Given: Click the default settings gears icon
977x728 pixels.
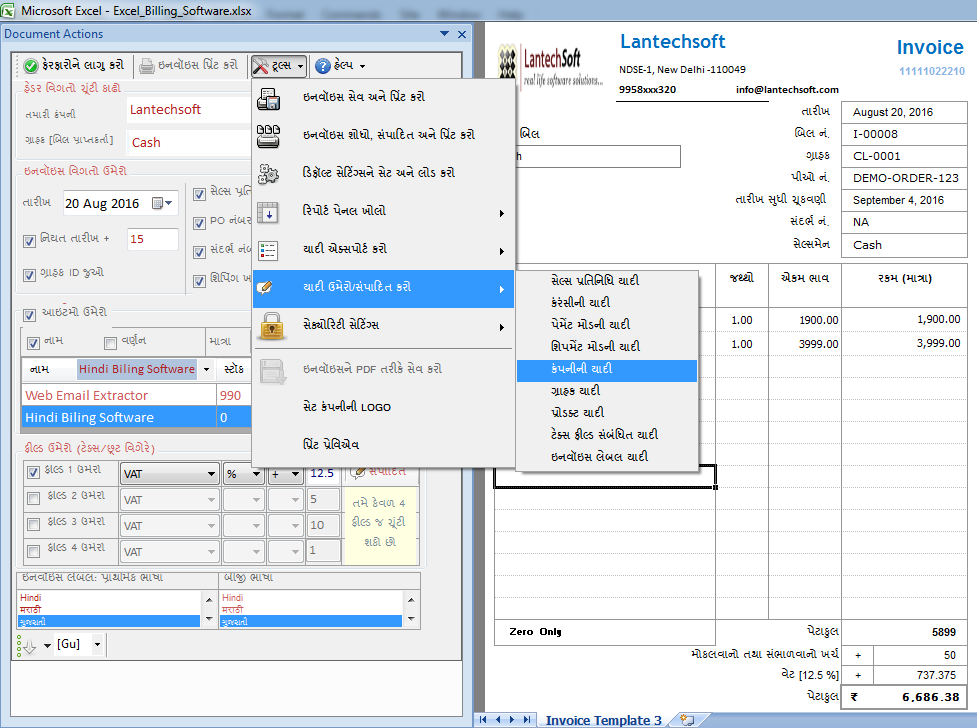Looking at the screenshot, I should coord(269,174).
